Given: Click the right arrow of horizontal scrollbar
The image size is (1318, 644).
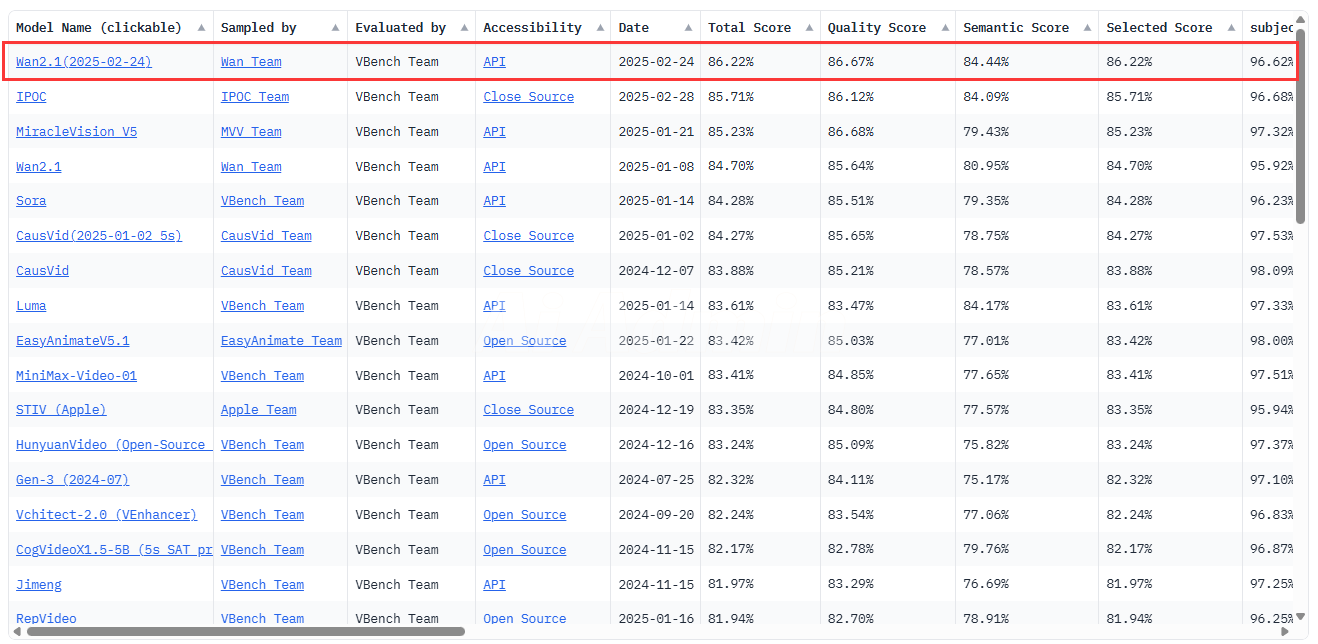Looking at the screenshot, I should [x=1285, y=632].
